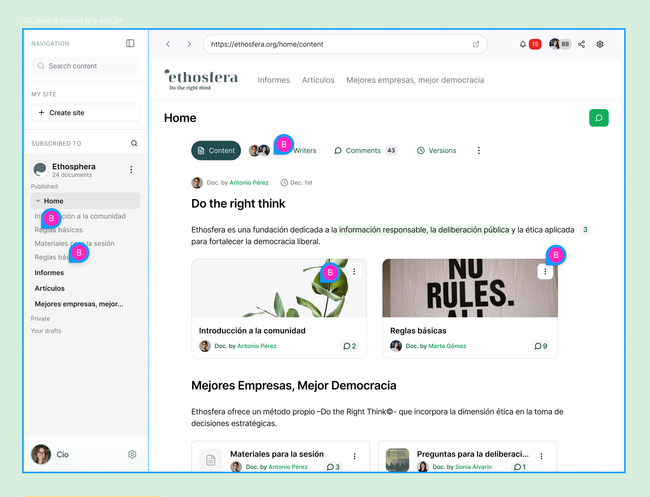Click the Search content field
This screenshot has width=650, height=497.
84,66
